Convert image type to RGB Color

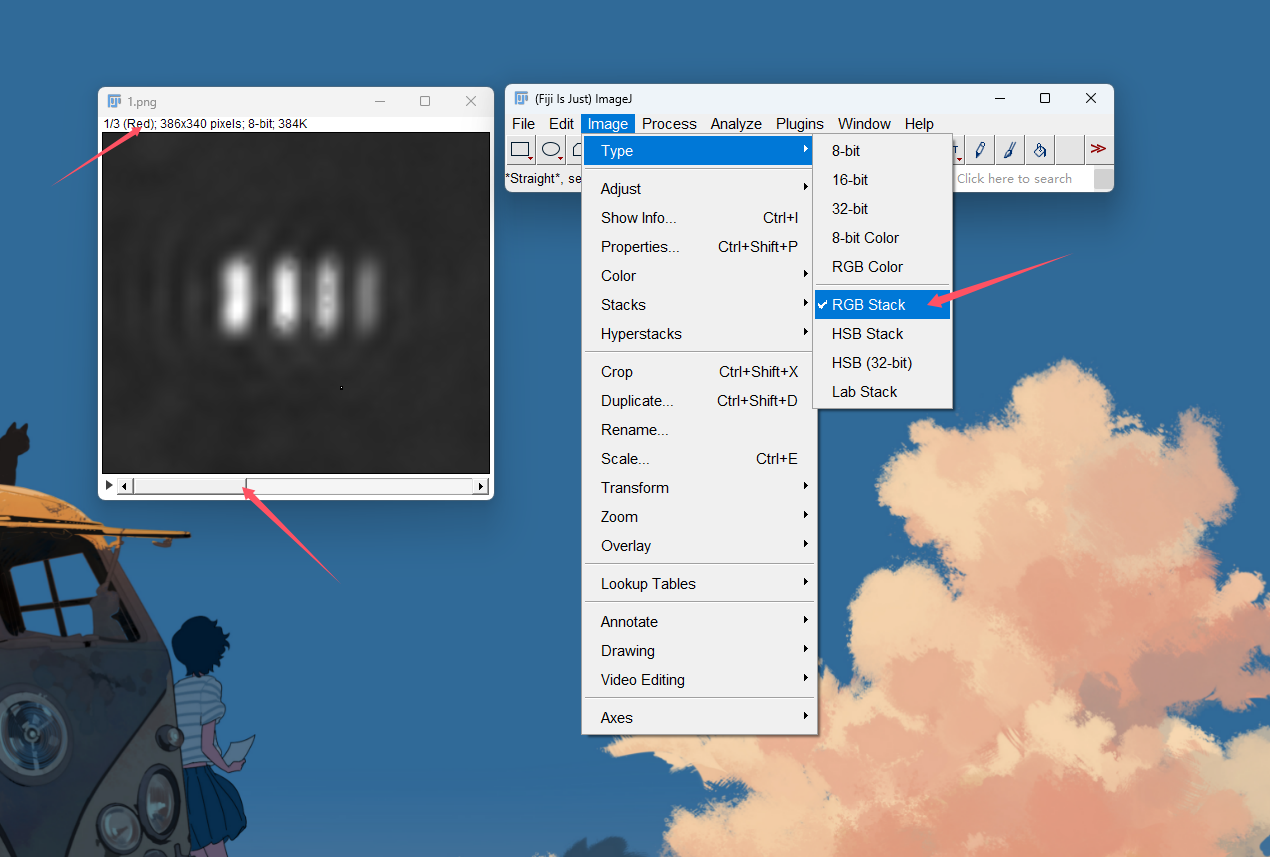[x=882, y=267]
